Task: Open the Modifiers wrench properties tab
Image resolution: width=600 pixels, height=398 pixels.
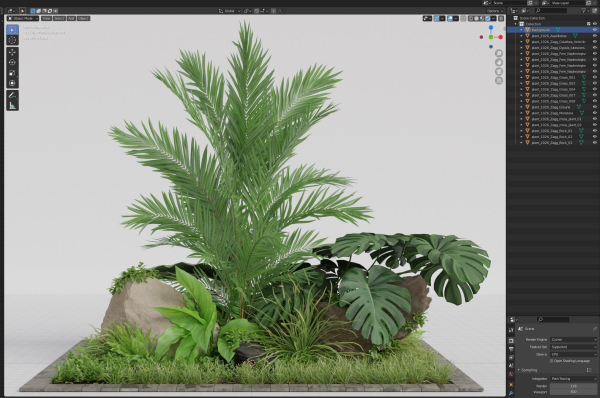Action: [512, 393]
